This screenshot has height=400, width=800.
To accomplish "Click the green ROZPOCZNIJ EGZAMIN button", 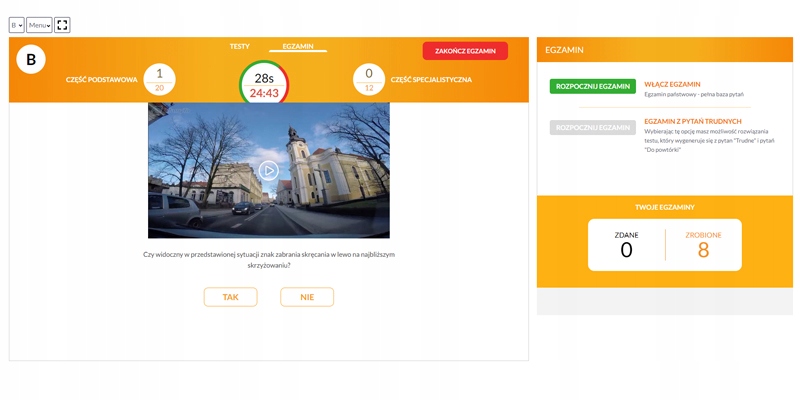I will point(593,86).
